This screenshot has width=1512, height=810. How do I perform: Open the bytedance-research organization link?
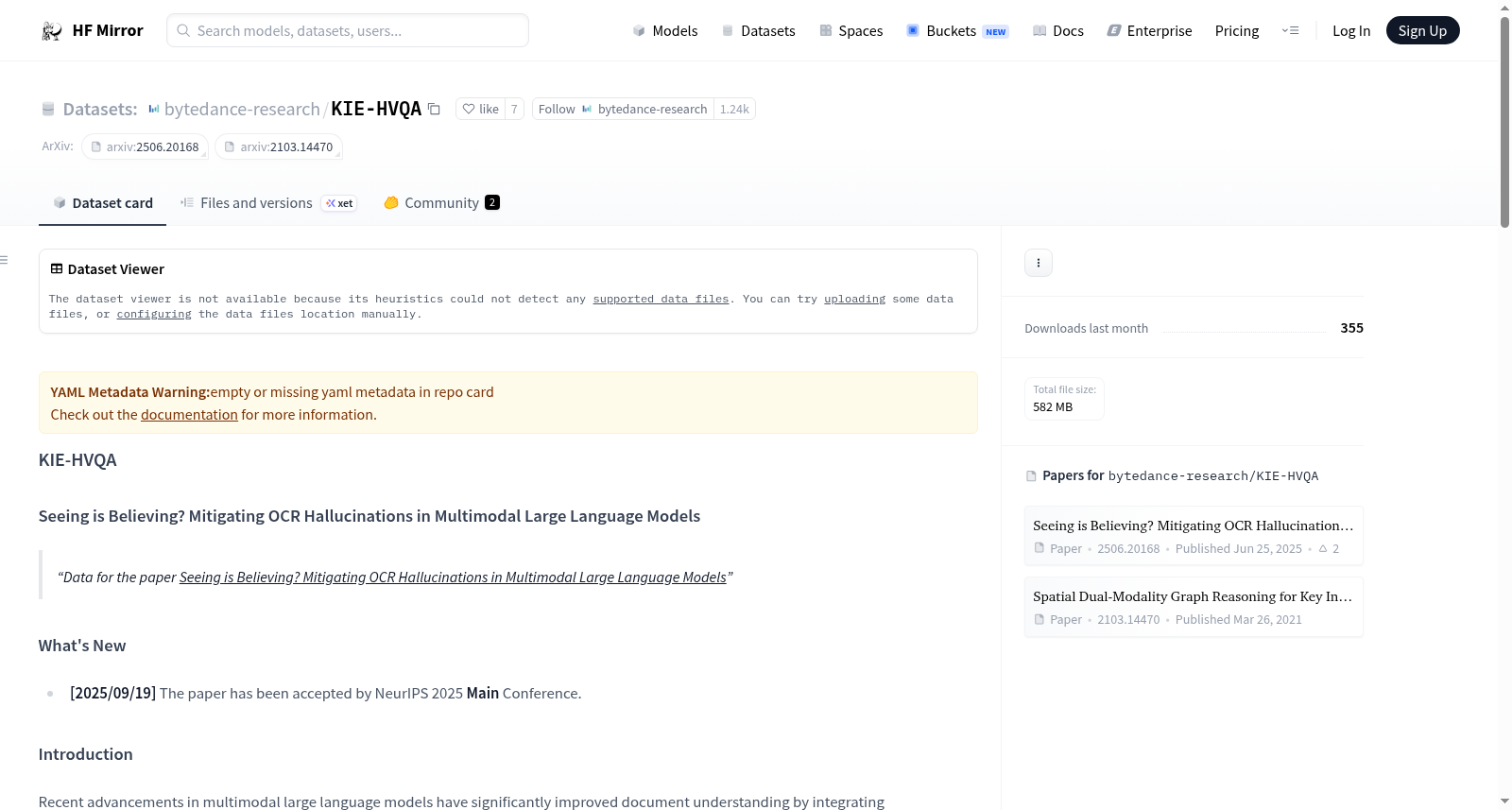click(242, 109)
